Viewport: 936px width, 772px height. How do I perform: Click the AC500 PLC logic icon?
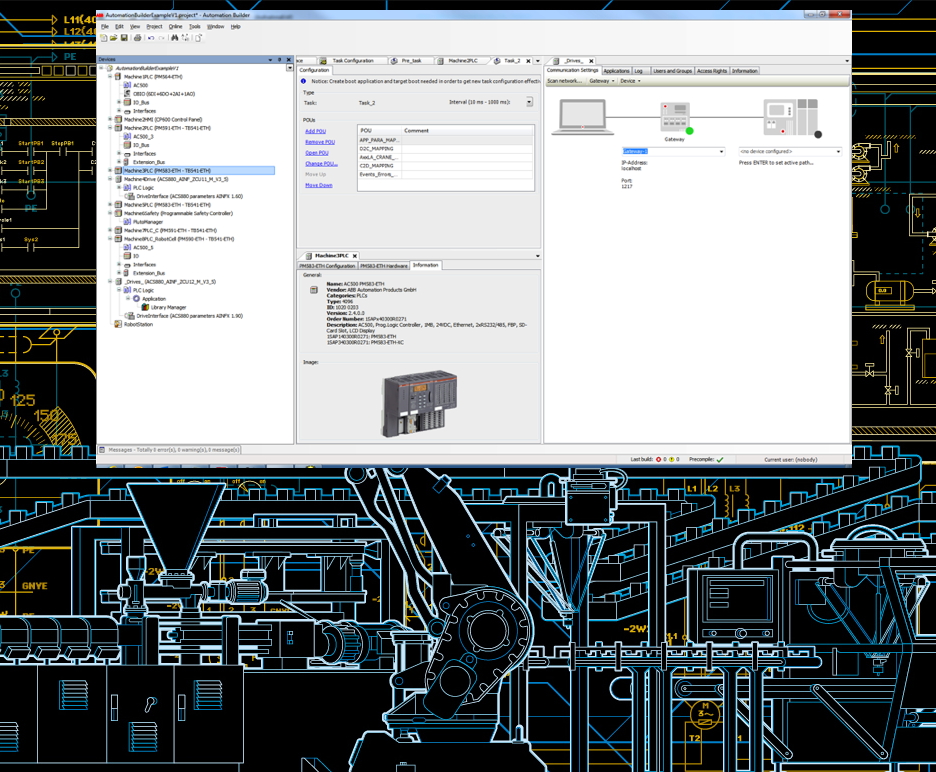pos(127,85)
